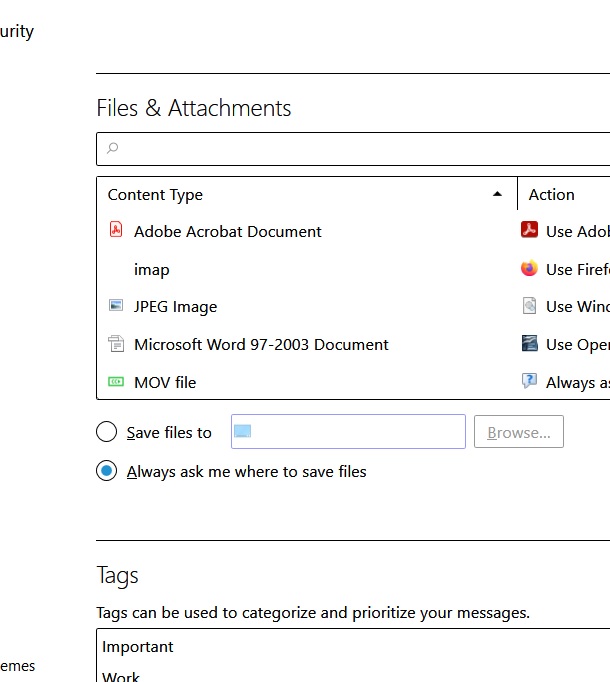Select the Save files to radio button
Screen dimensions: 610x682
107,432
